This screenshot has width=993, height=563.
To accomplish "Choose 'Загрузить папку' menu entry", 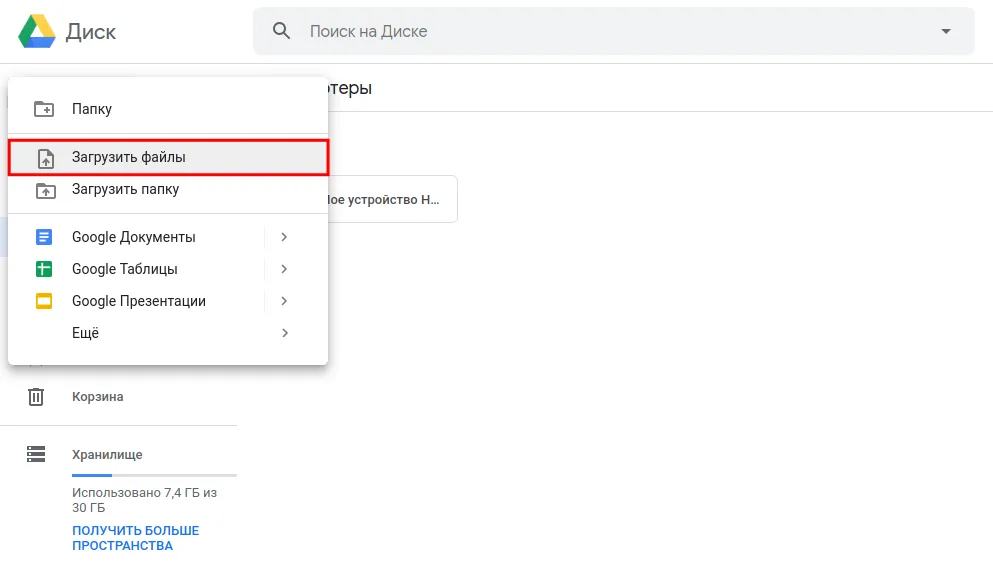I will (x=168, y=189).
